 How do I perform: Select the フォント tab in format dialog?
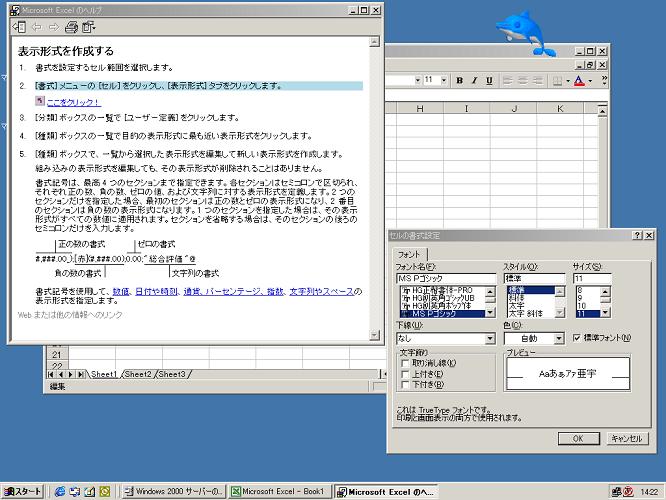pyautogui.click(x=409, y=254)
